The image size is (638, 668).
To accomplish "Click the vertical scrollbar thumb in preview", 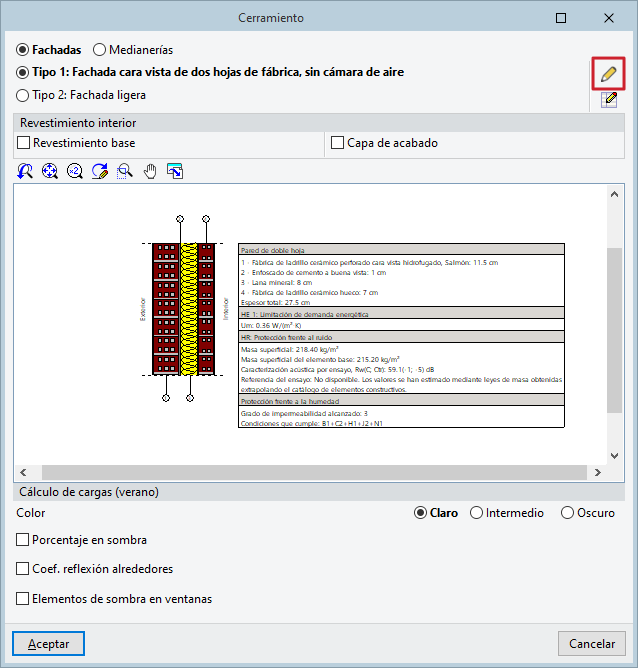I will 614,330.
